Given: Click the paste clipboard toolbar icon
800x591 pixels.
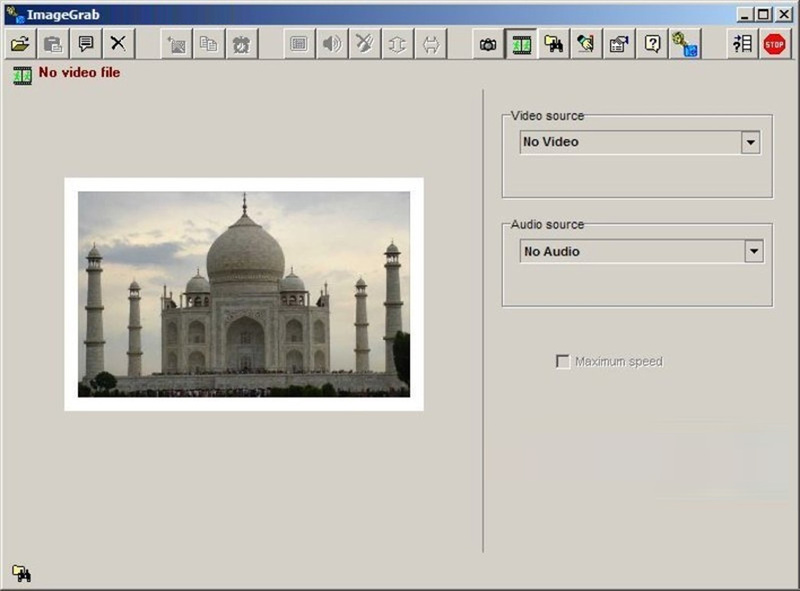Looking at the screenshot, I should pyautogui.click(x=53, y=44).
